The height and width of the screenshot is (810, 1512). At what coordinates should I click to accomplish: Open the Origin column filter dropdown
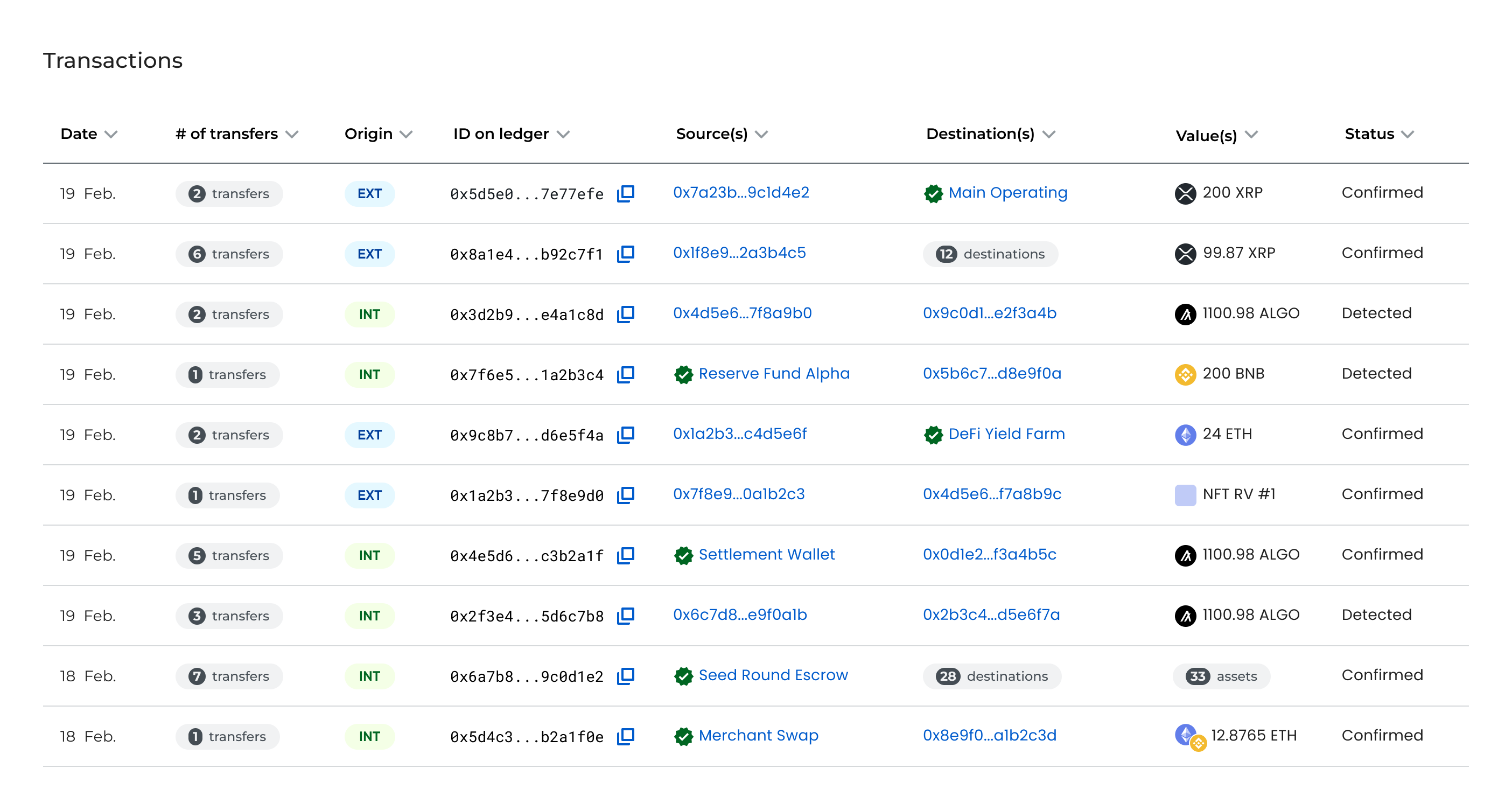pyautogui.click(x=405, y=135)
